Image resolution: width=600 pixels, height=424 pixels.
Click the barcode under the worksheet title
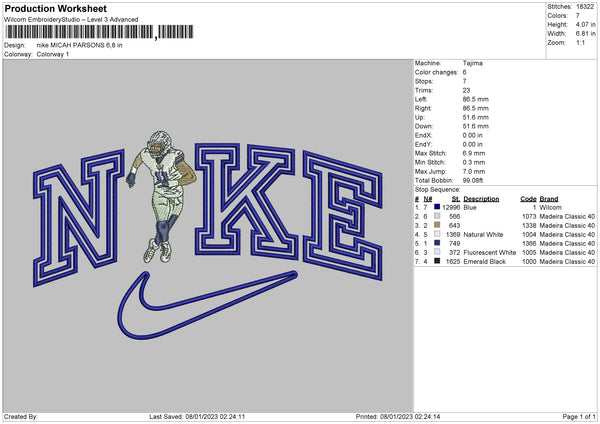coord(99,32)
